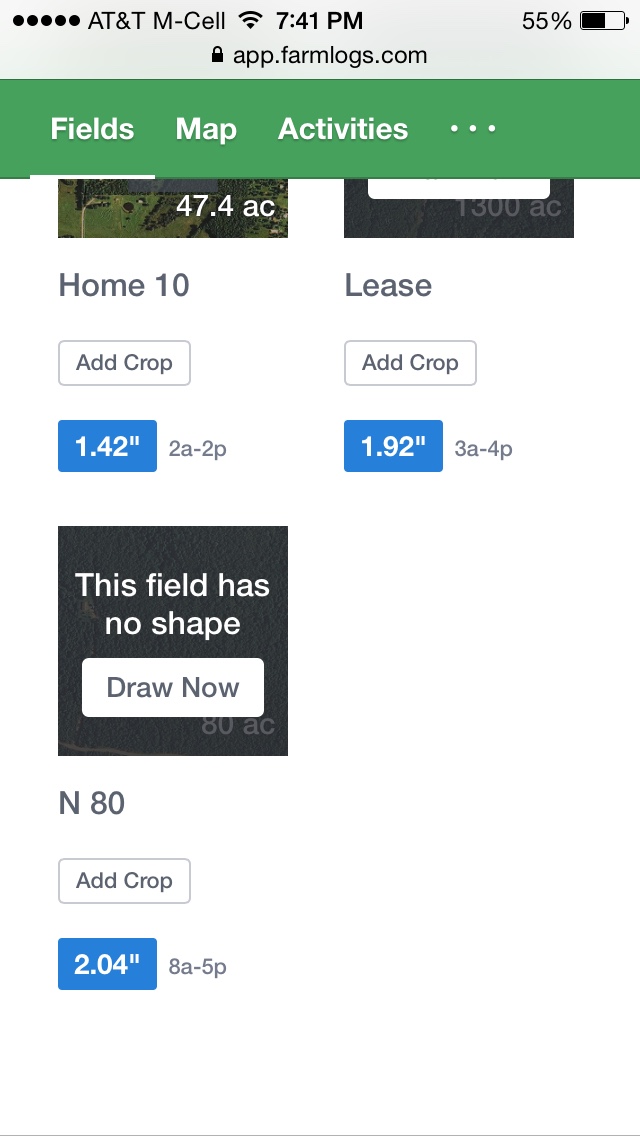Open the three-dots overflow menu
640x1136 pixels.
click(x=473, y=129)
